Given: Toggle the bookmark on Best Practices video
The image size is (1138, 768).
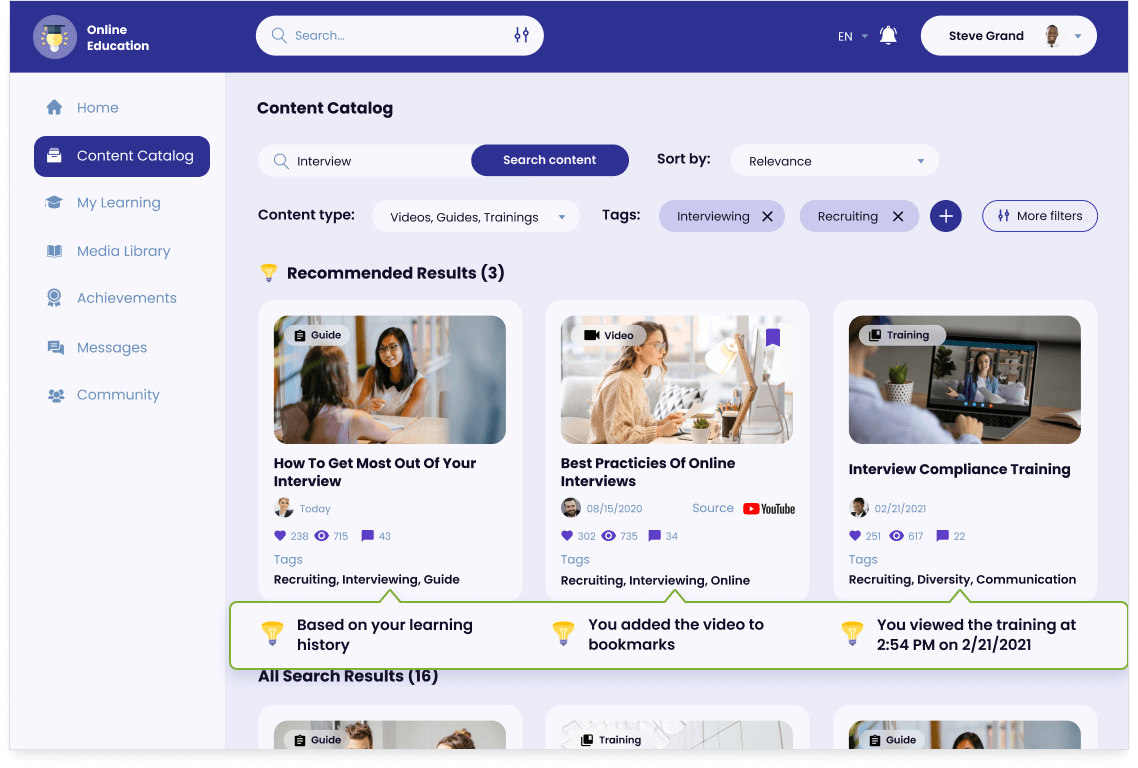Looking at the screenshot, I should pos(772,337).
